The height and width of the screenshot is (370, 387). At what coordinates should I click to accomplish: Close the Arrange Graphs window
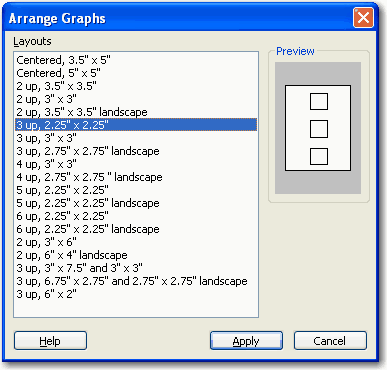363,18
